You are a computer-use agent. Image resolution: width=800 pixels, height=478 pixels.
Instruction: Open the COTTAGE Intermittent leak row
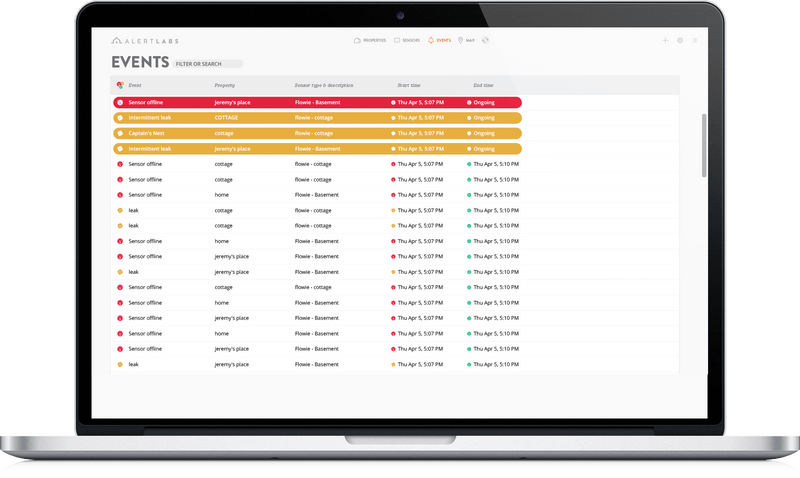[317, 118]
